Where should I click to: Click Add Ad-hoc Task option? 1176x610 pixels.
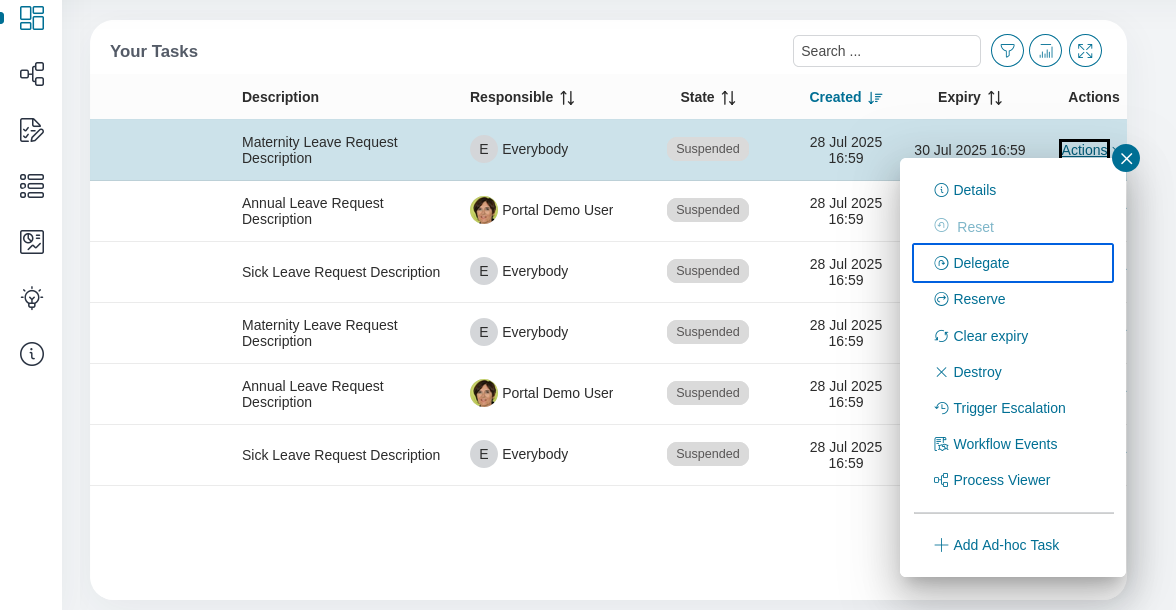(1005, 545)
